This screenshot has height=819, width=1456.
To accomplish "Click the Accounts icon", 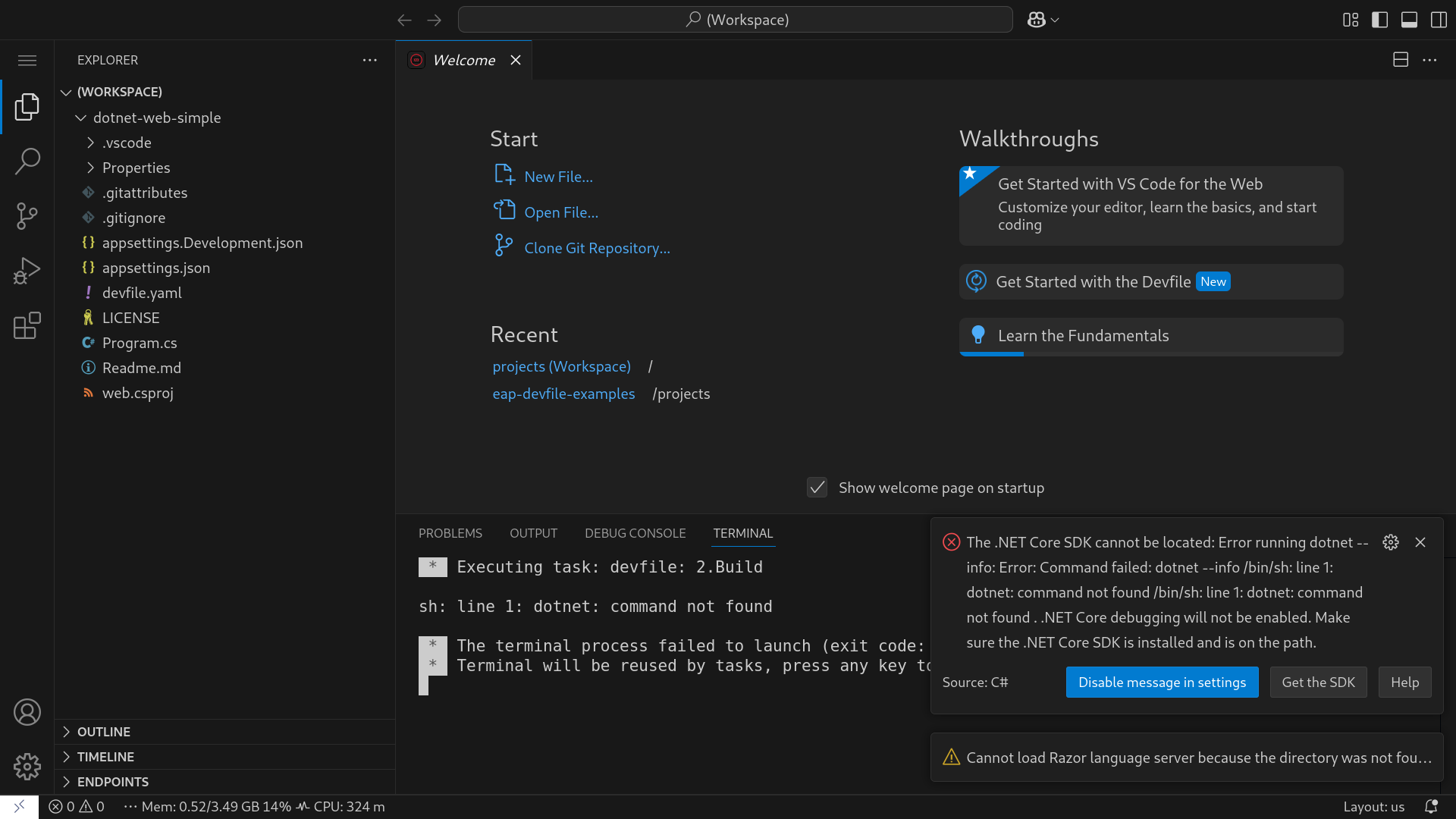I will pos(27,712).
